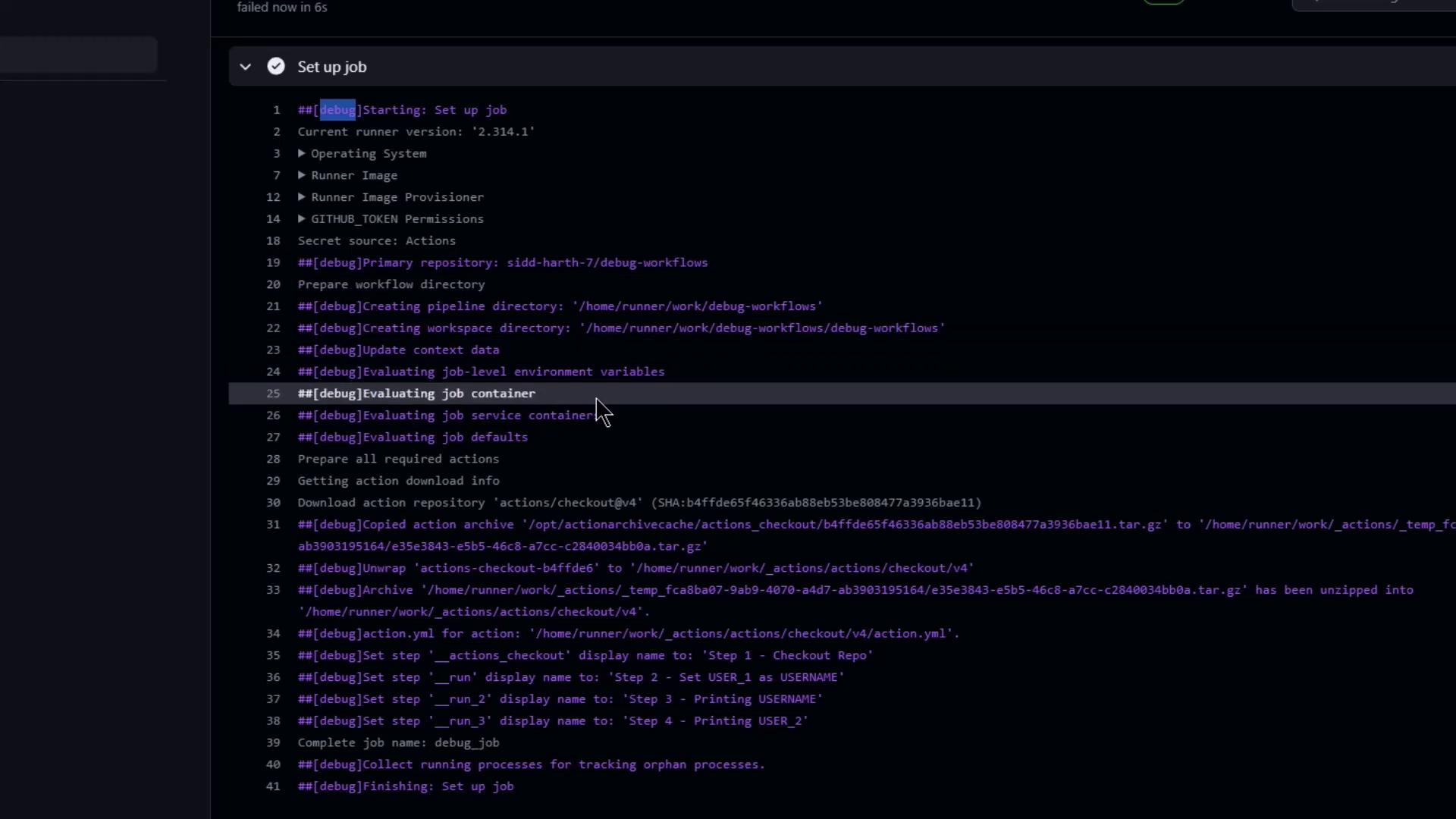Select the highlighted job item in left sidebar
The width and height of the screenshot is (1456, 819).
78,55
